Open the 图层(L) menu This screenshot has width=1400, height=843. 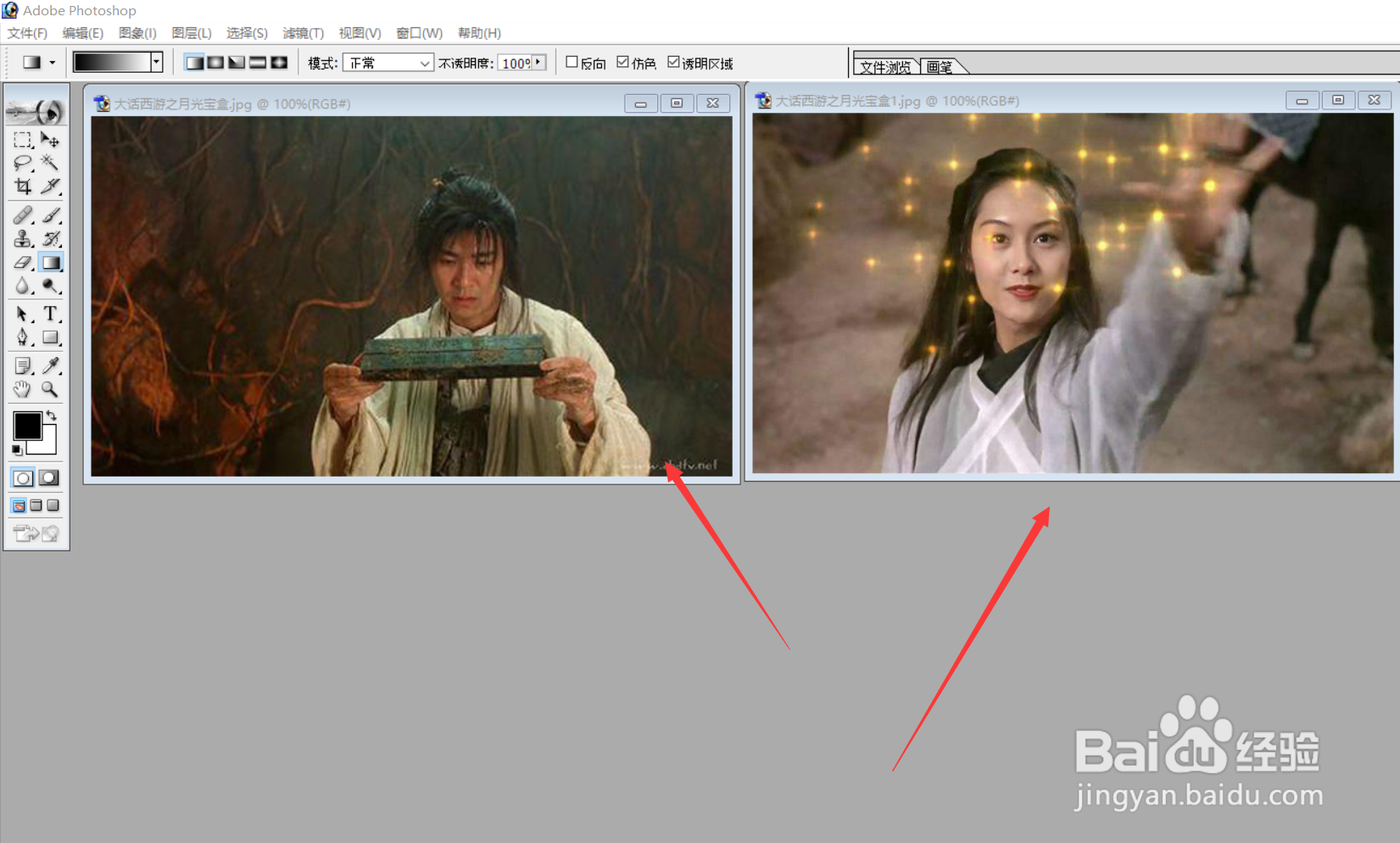point(191,33)
